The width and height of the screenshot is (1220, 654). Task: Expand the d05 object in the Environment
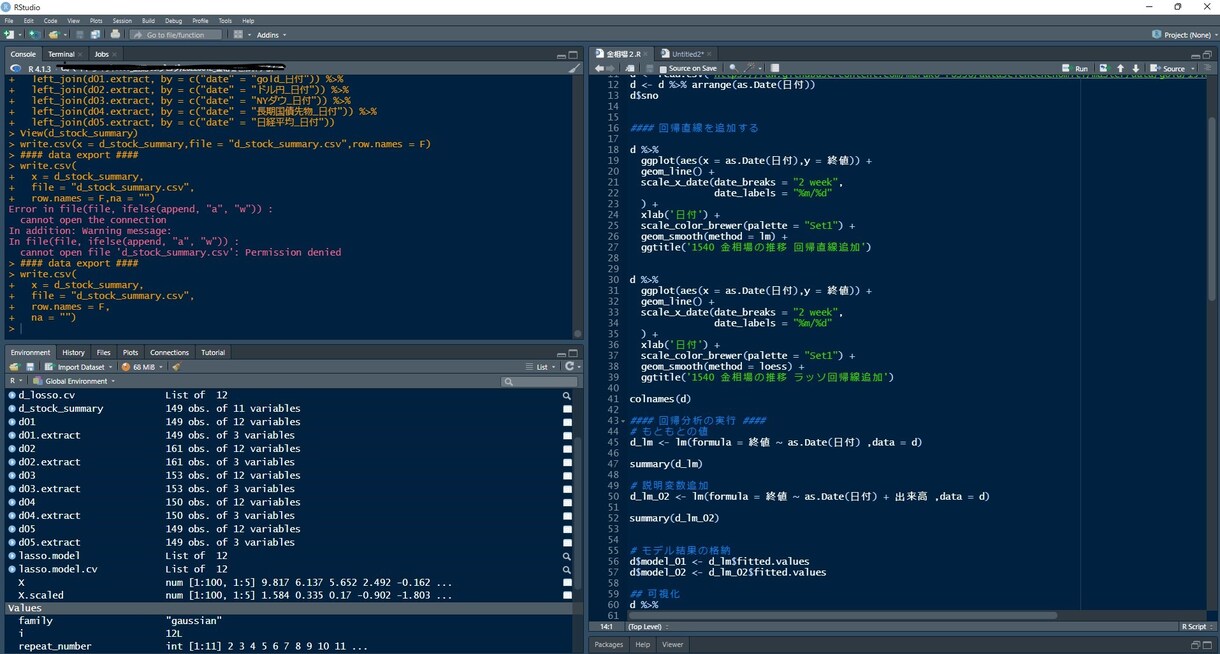(12, 529)
